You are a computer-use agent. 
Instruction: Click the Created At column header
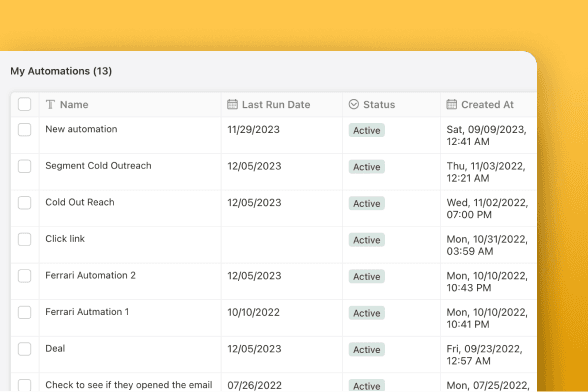coord(487,104)
